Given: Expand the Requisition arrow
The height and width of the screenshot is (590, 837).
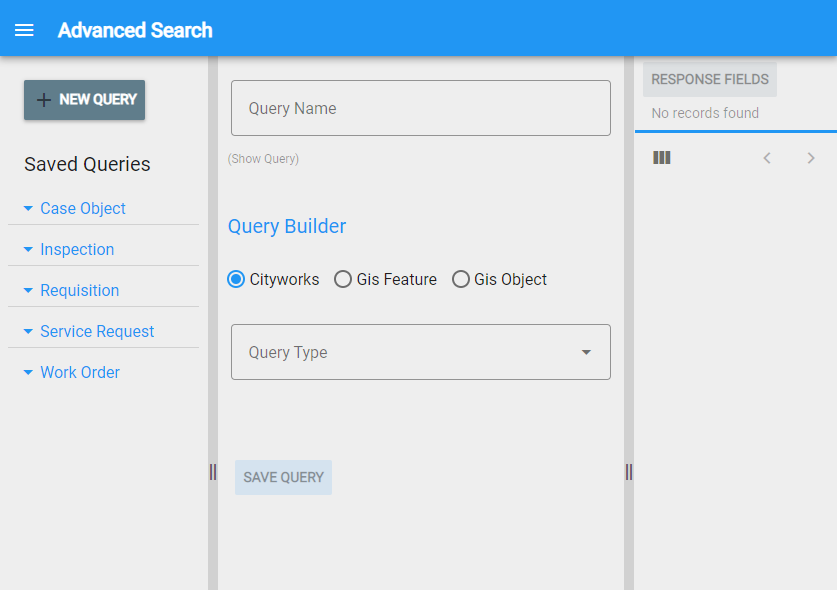Looking at the screenshot, I should click(28, 290).
